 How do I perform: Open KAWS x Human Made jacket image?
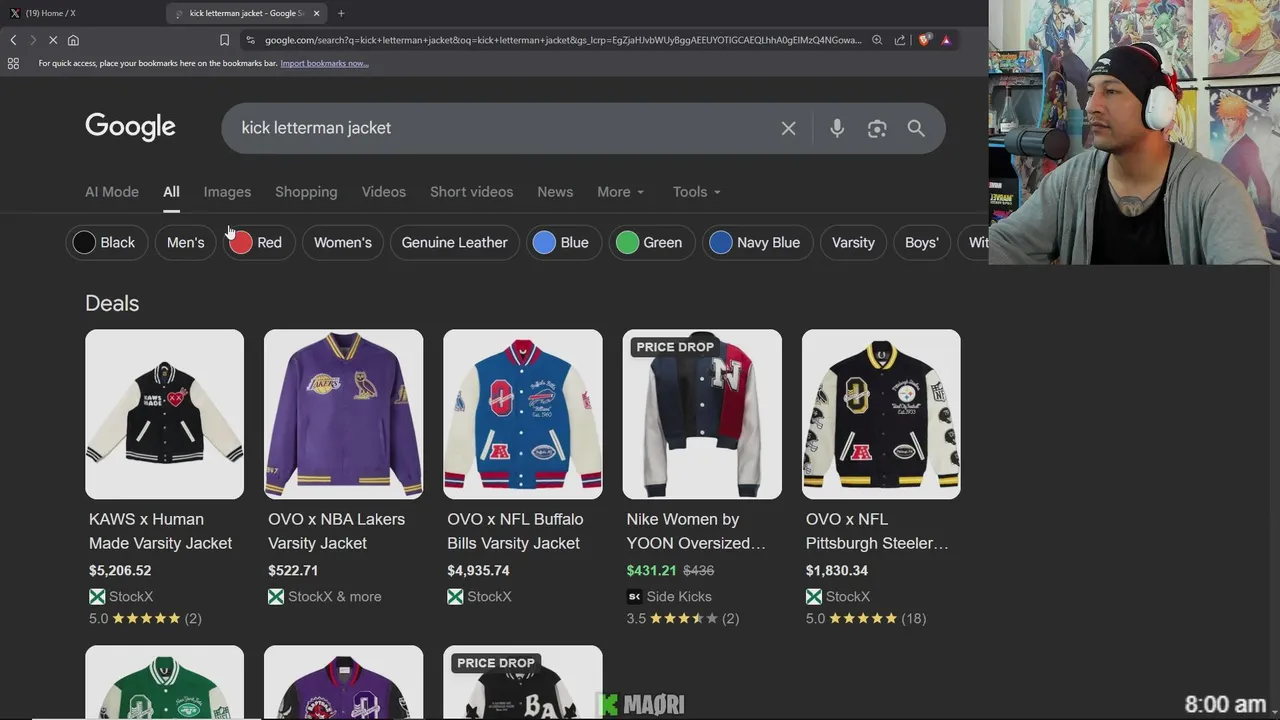pos(164,414)
